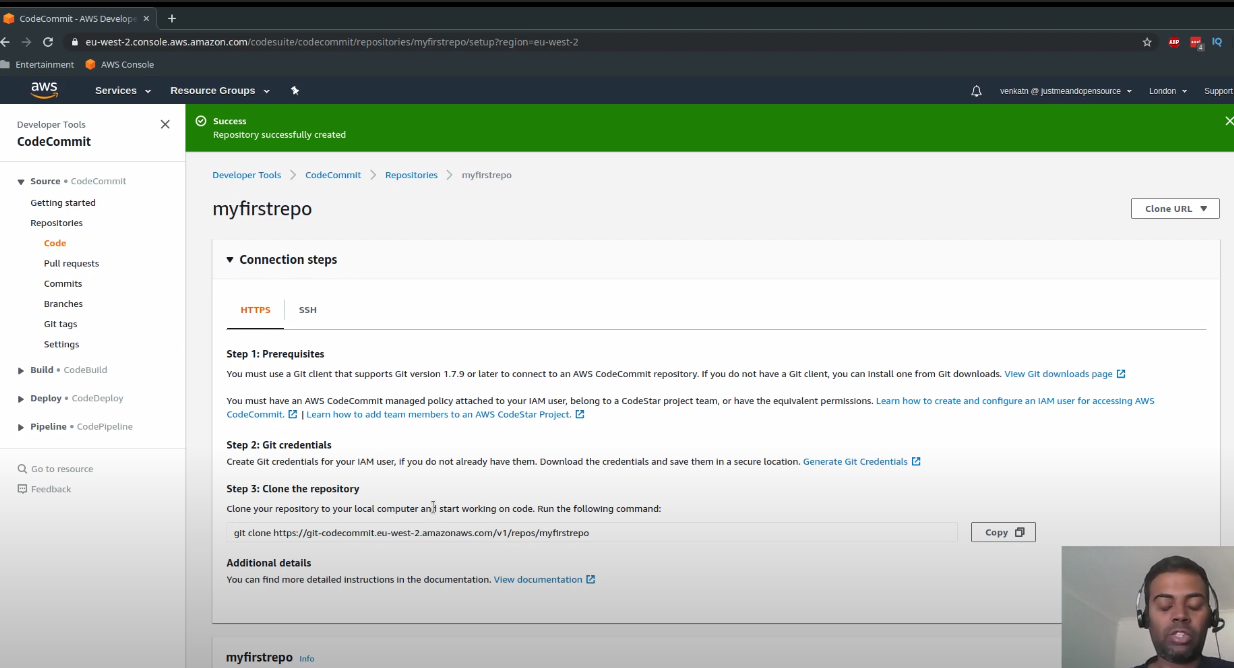Viewport: 1234px width, 668px height.
Task: Open Commits in sidebar
Action: (x=63, y=284)
